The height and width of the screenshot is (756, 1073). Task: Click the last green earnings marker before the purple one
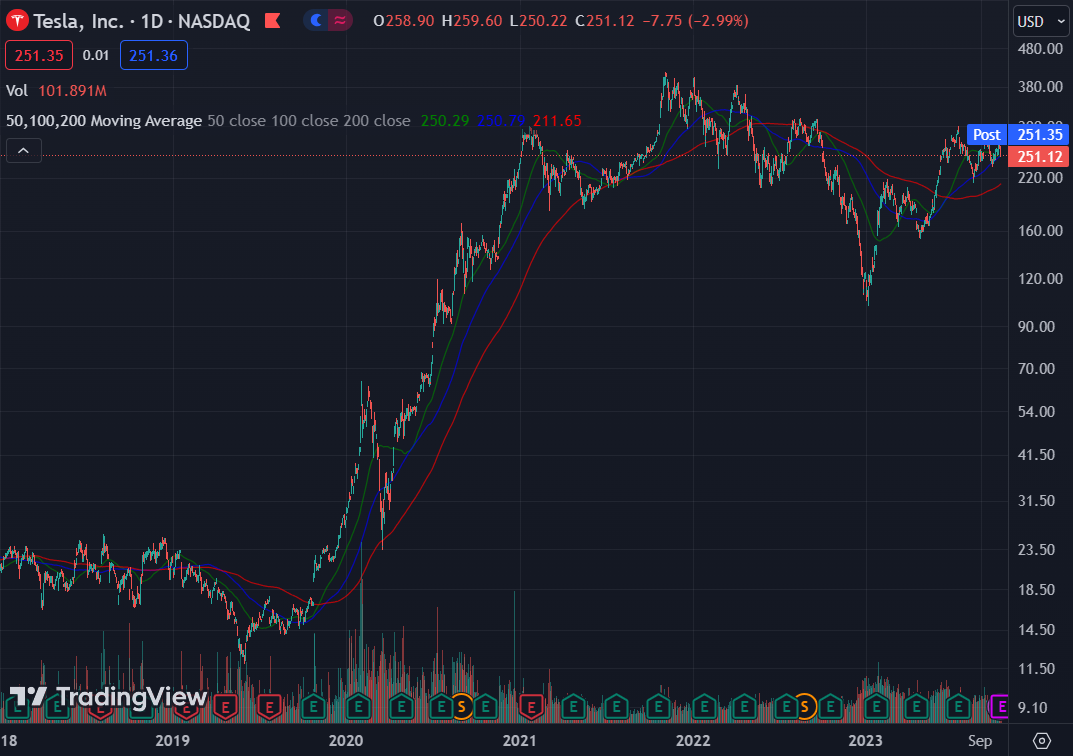click(958, 706)
